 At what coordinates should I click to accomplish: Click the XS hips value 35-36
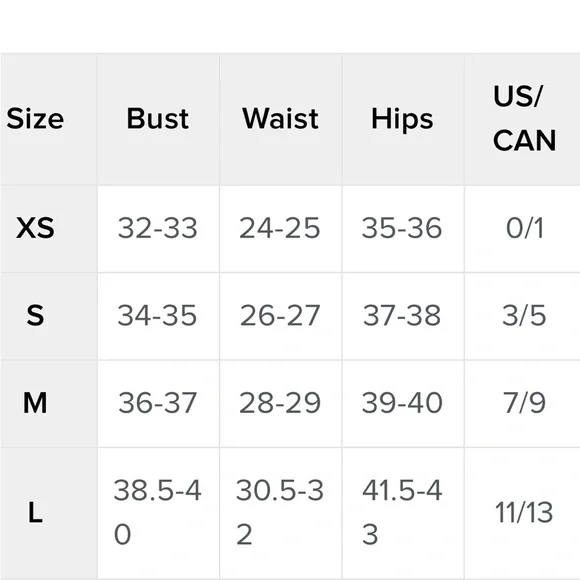[x=402, y=228]
